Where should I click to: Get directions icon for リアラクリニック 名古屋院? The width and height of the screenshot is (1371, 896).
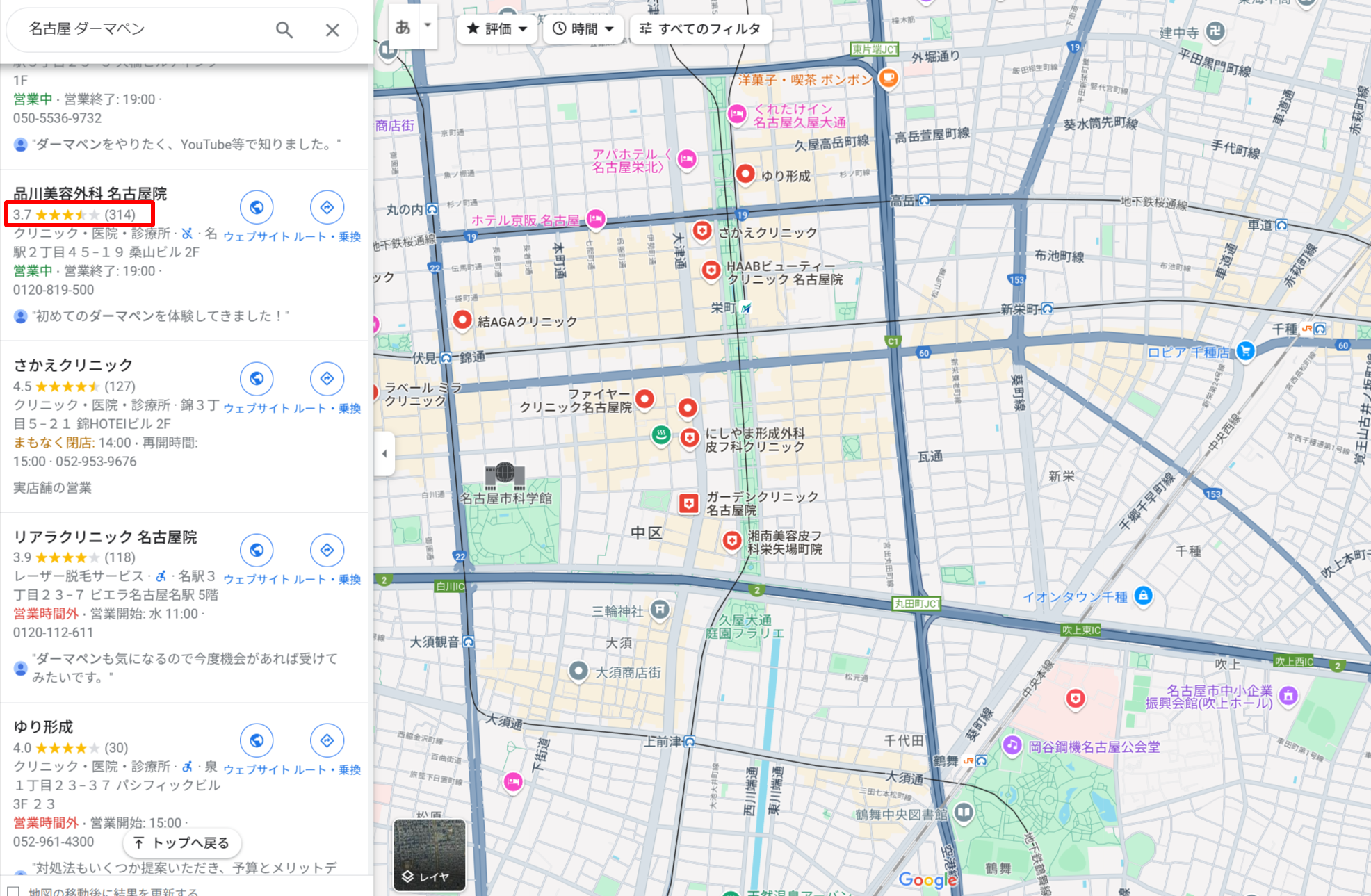coord(327,551)
